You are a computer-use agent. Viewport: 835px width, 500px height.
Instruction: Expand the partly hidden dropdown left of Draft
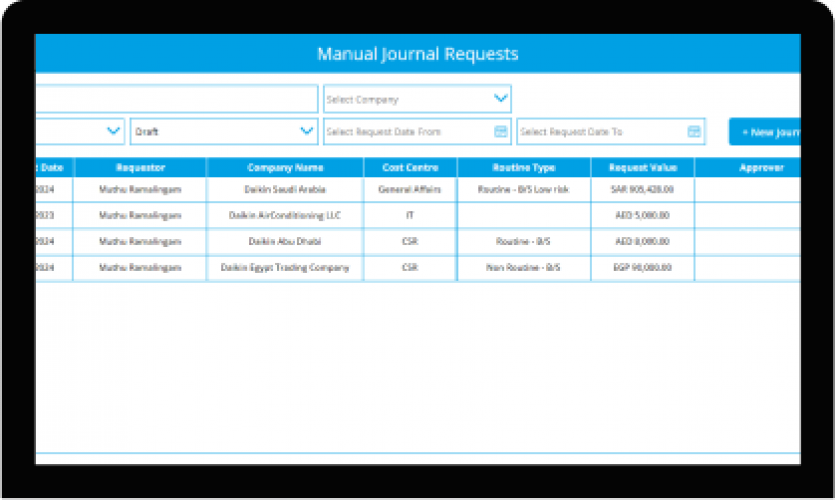coord(80,132)
